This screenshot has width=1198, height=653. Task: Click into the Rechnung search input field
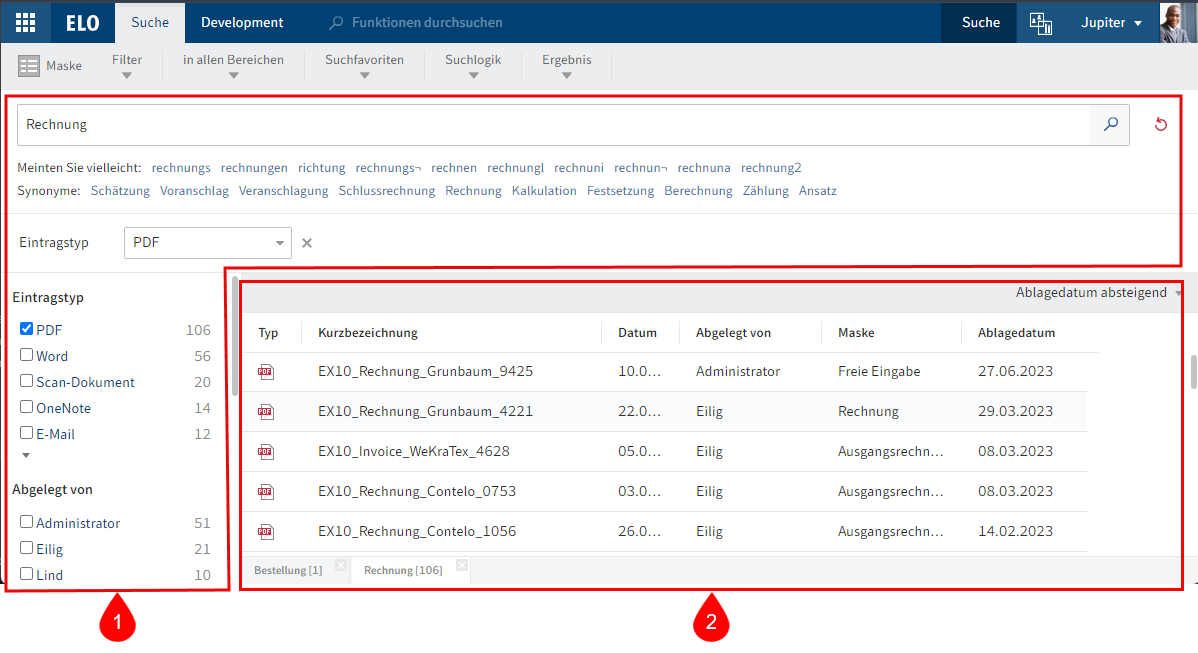click(550, 125)
